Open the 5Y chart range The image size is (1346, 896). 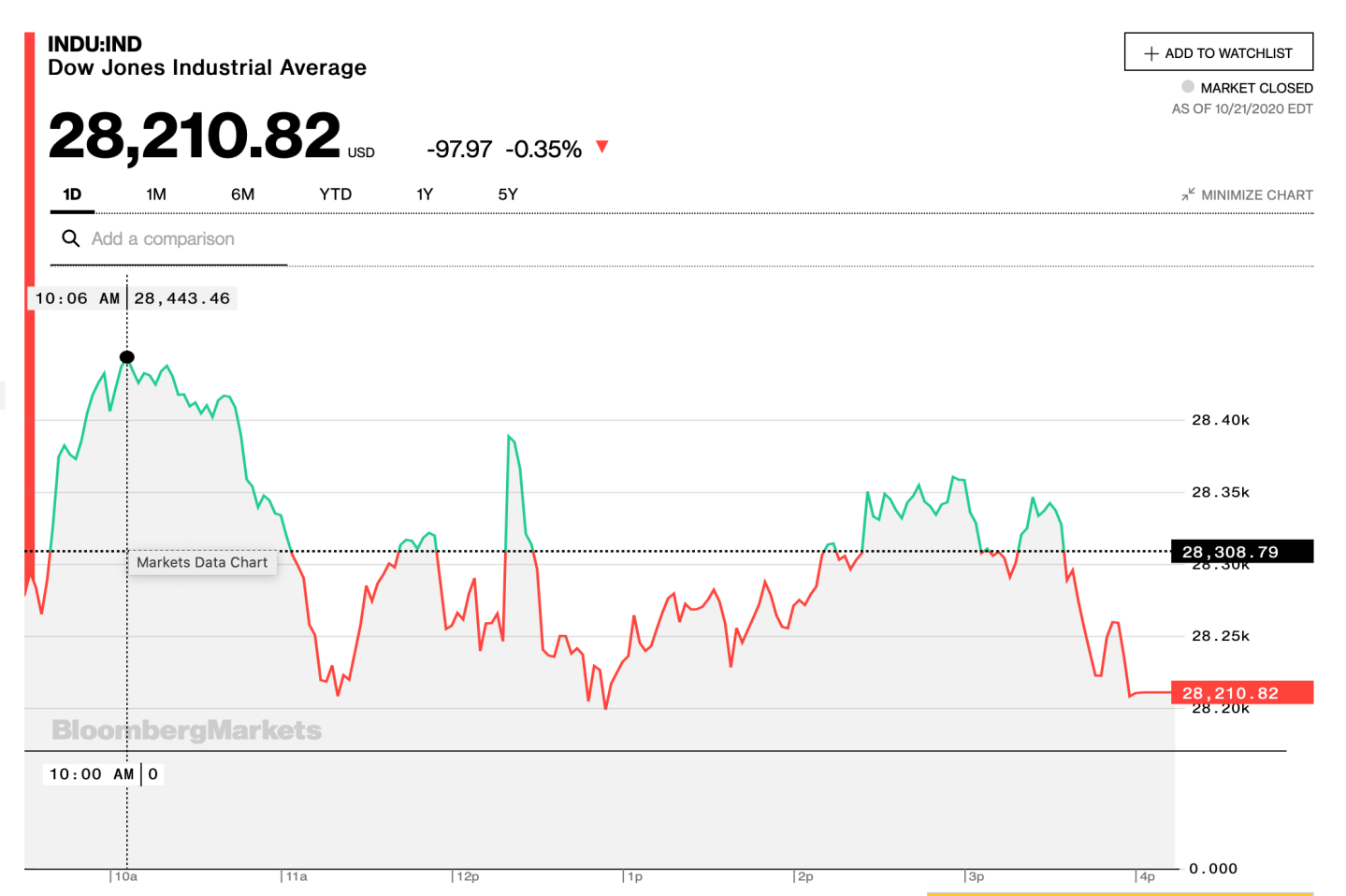tap(507, 195)
